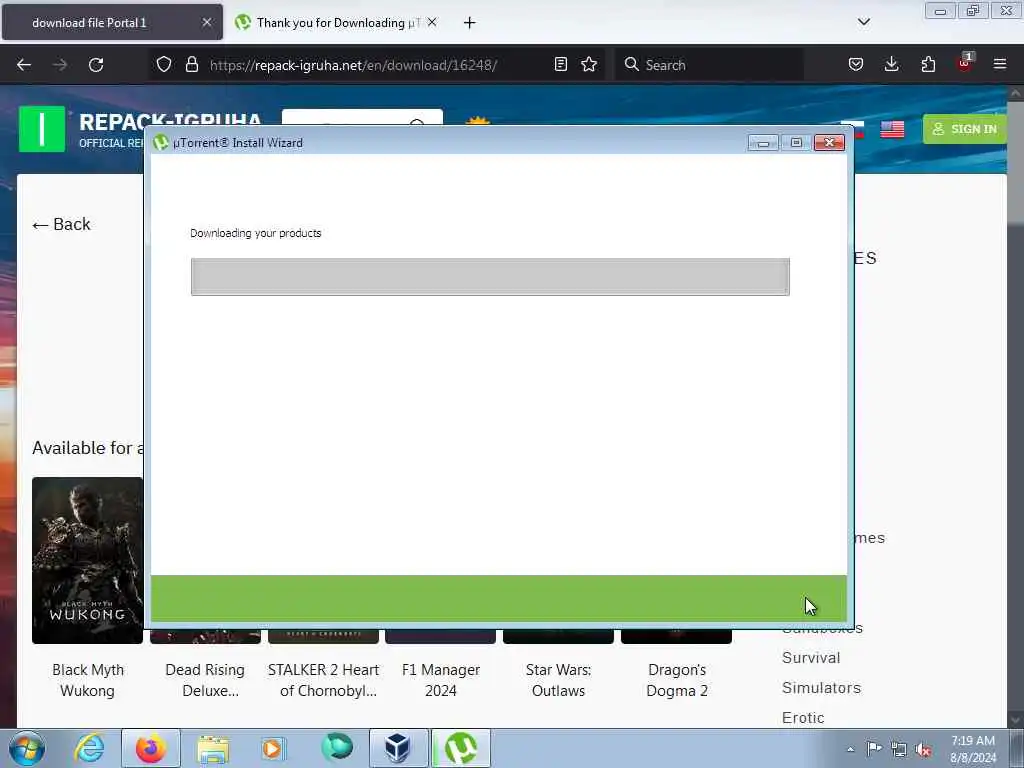1024x768 pixels.
Task: Open green round browser taskbar icon
Action: (337, 747)
